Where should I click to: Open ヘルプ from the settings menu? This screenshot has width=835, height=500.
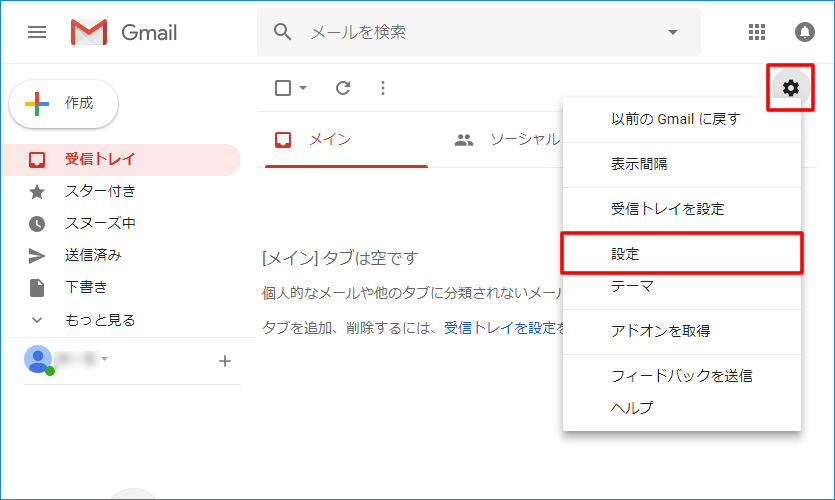pyautogui.click(x=682, y=408)
